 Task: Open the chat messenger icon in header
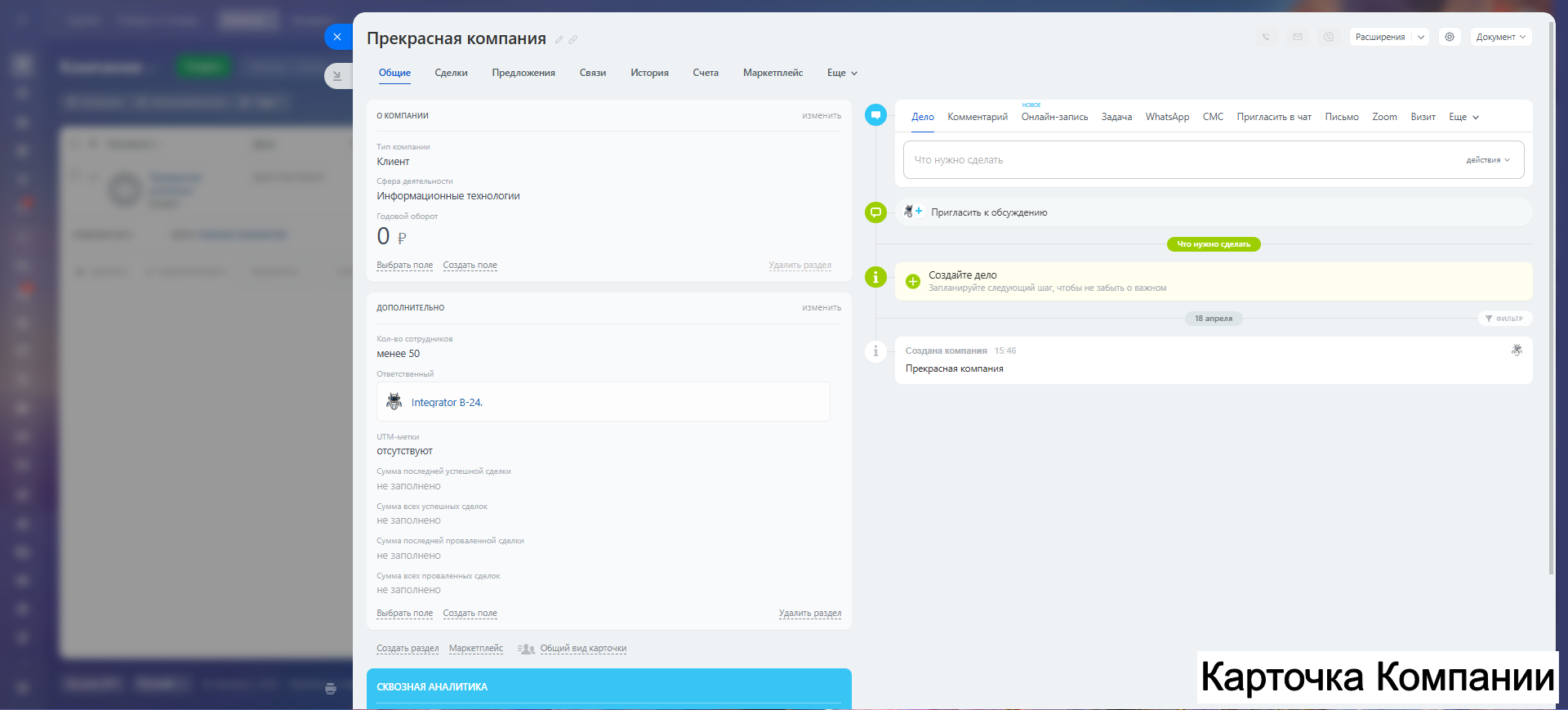[1329, 37]
